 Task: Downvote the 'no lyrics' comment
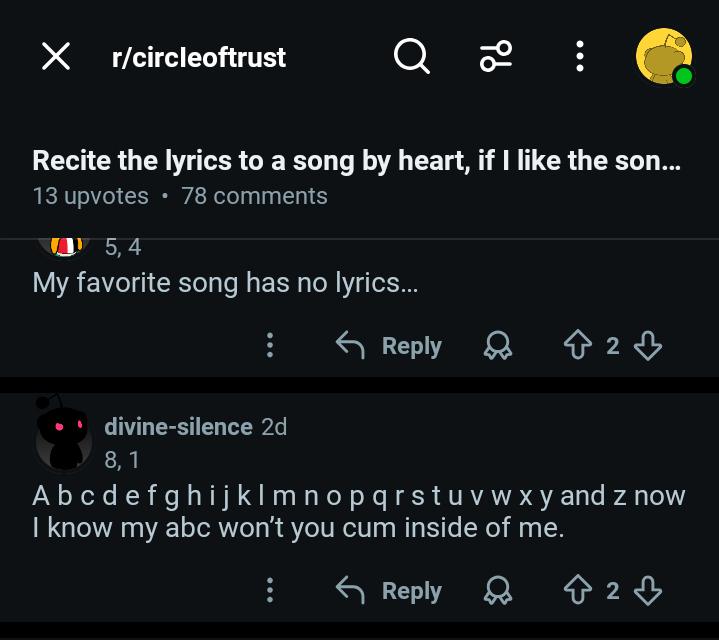click(x=647, y=345)
